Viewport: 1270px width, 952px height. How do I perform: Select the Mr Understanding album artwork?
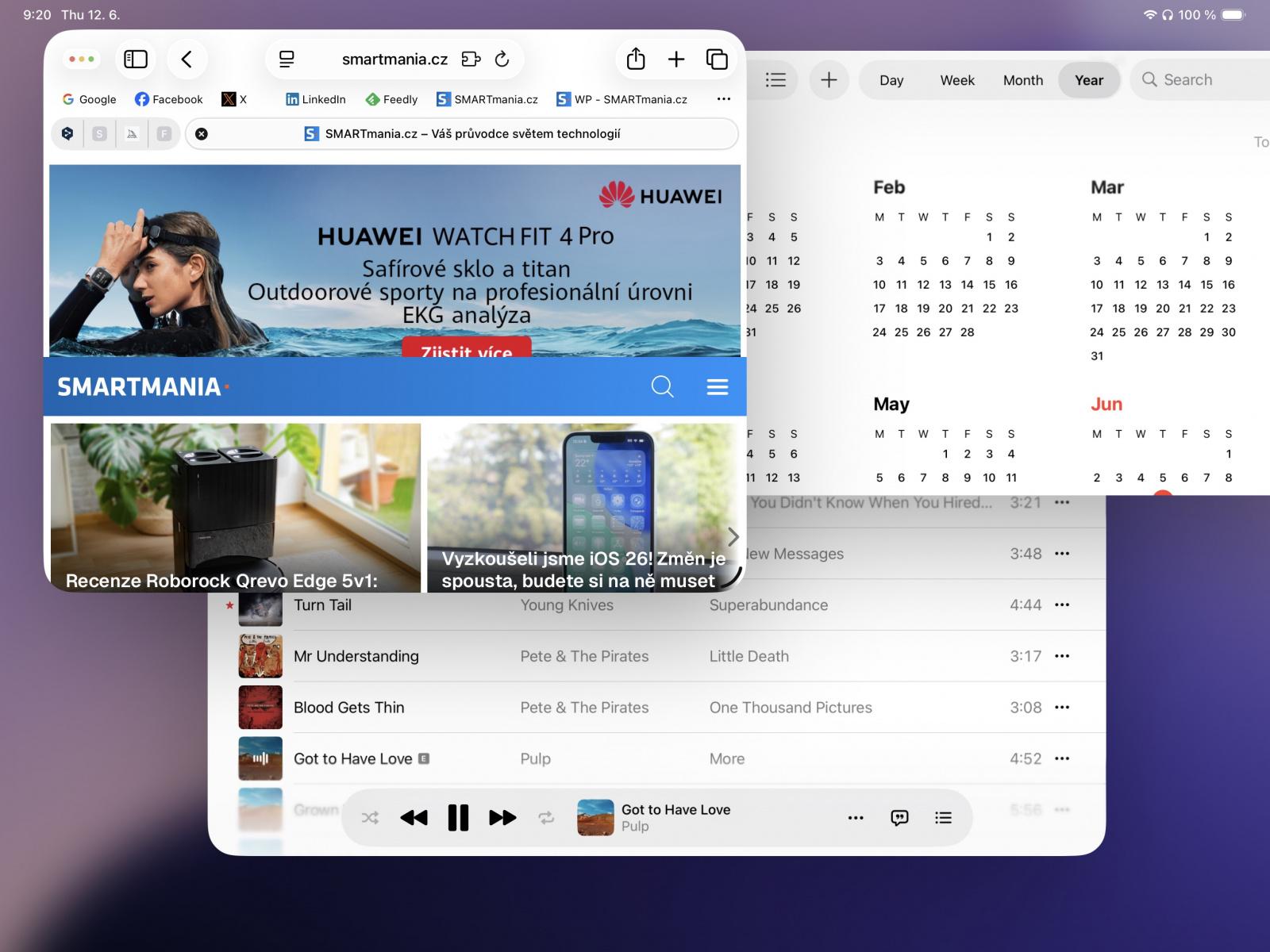pyautogui.click(x=260, y=656)
